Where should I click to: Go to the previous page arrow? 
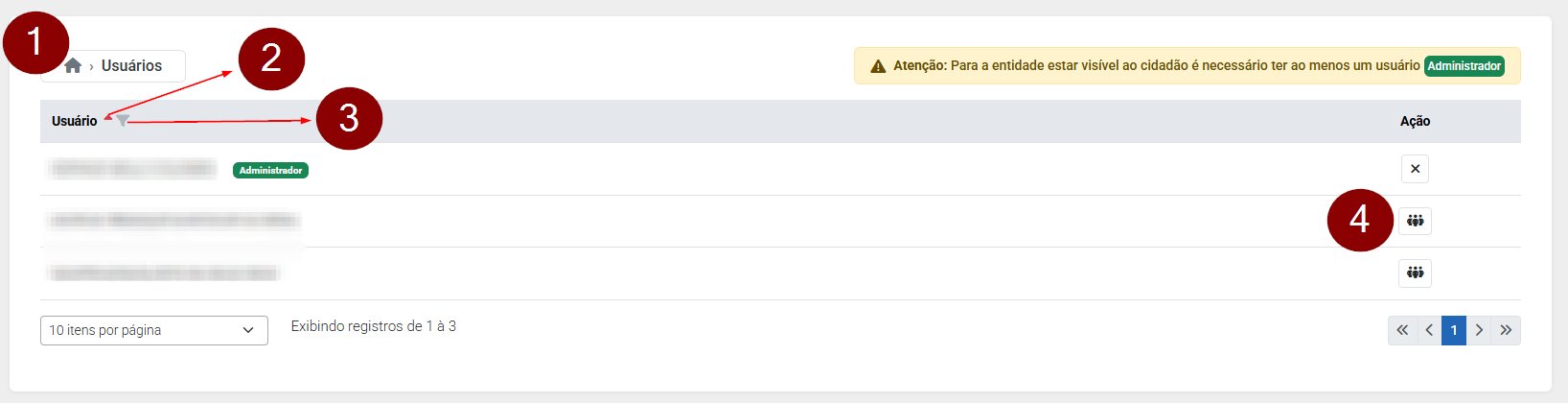[x=1429, y=330]
